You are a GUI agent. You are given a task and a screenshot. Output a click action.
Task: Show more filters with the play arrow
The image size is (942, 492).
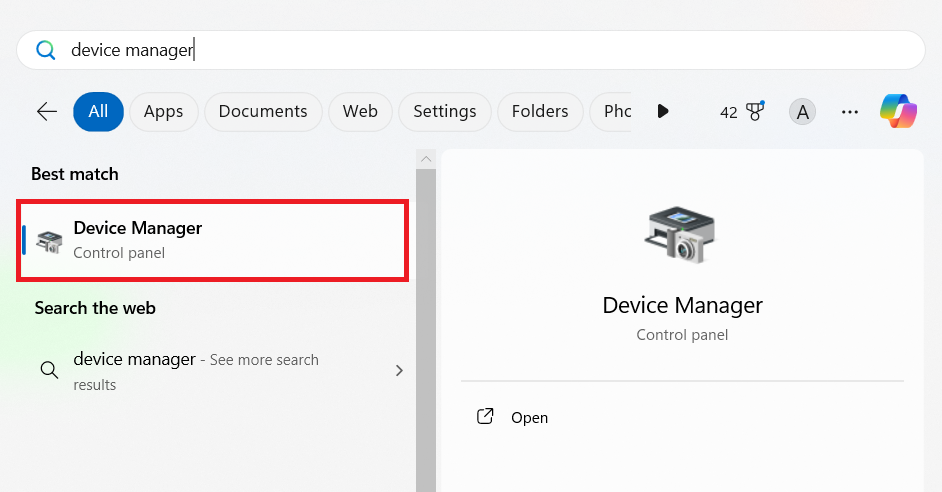(663, 111)
